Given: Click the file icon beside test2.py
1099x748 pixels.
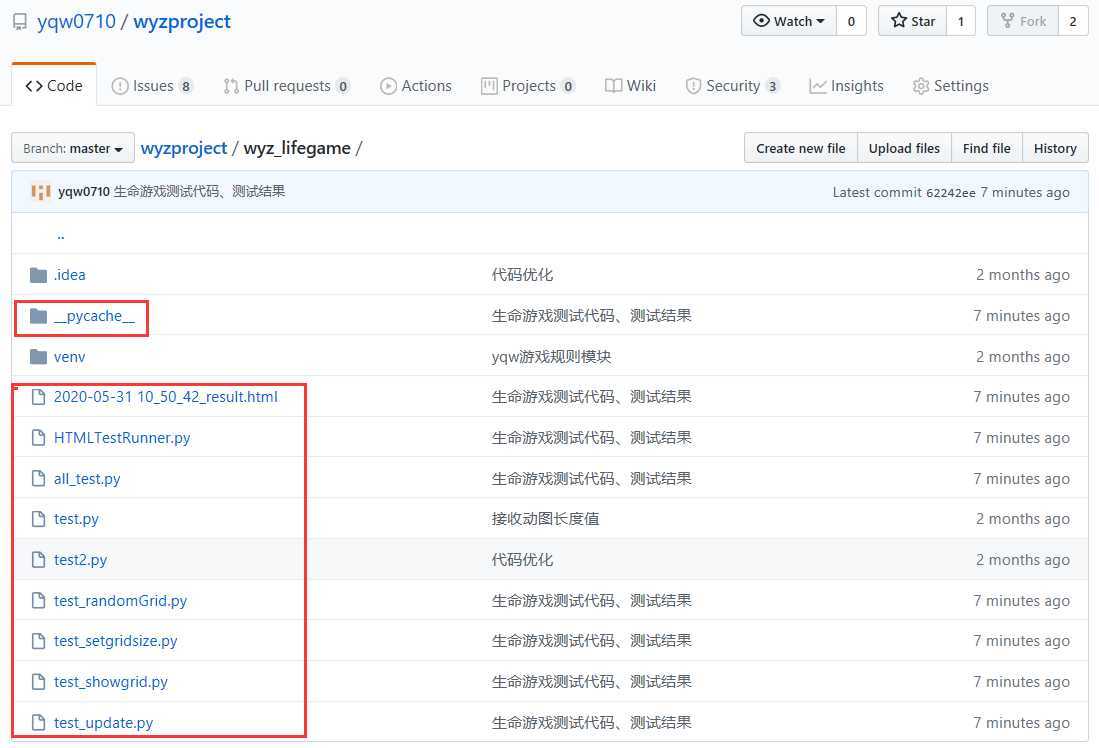Looking at the screenshot, I should (39, 560).
